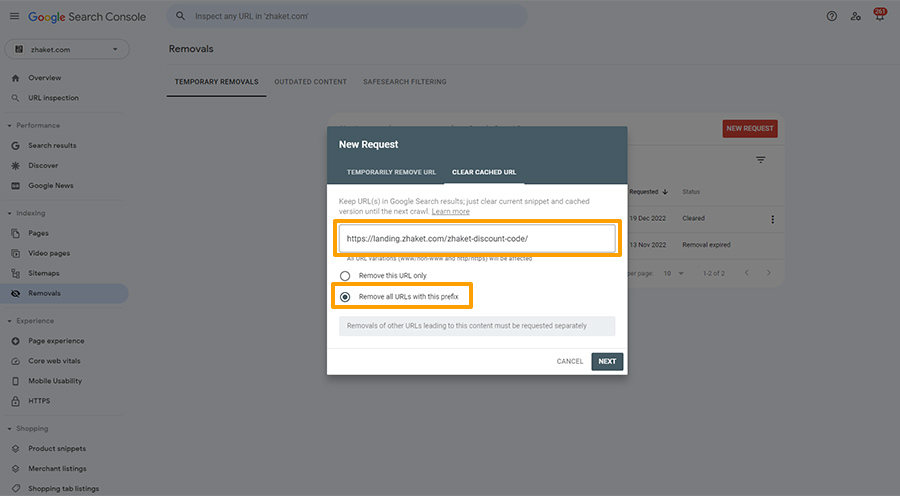Click the Core web vitals icon
900x496 pixels.
pyautogui.click(x=15, y=361)
